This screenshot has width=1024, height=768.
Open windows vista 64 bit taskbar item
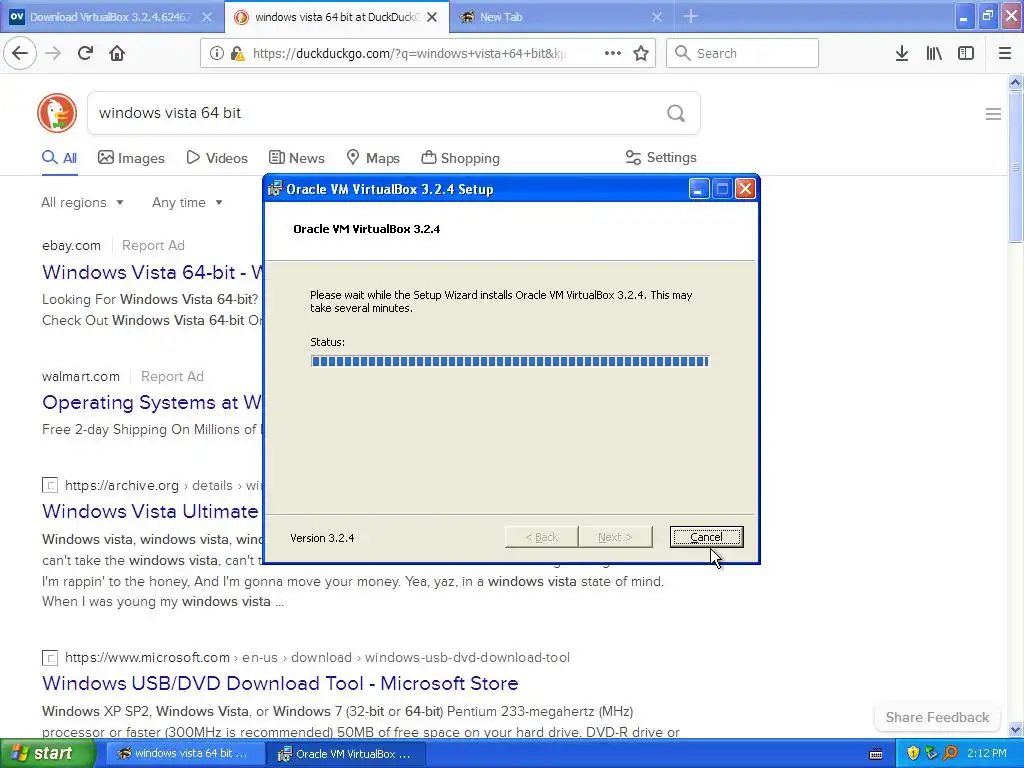pos(185,754)
